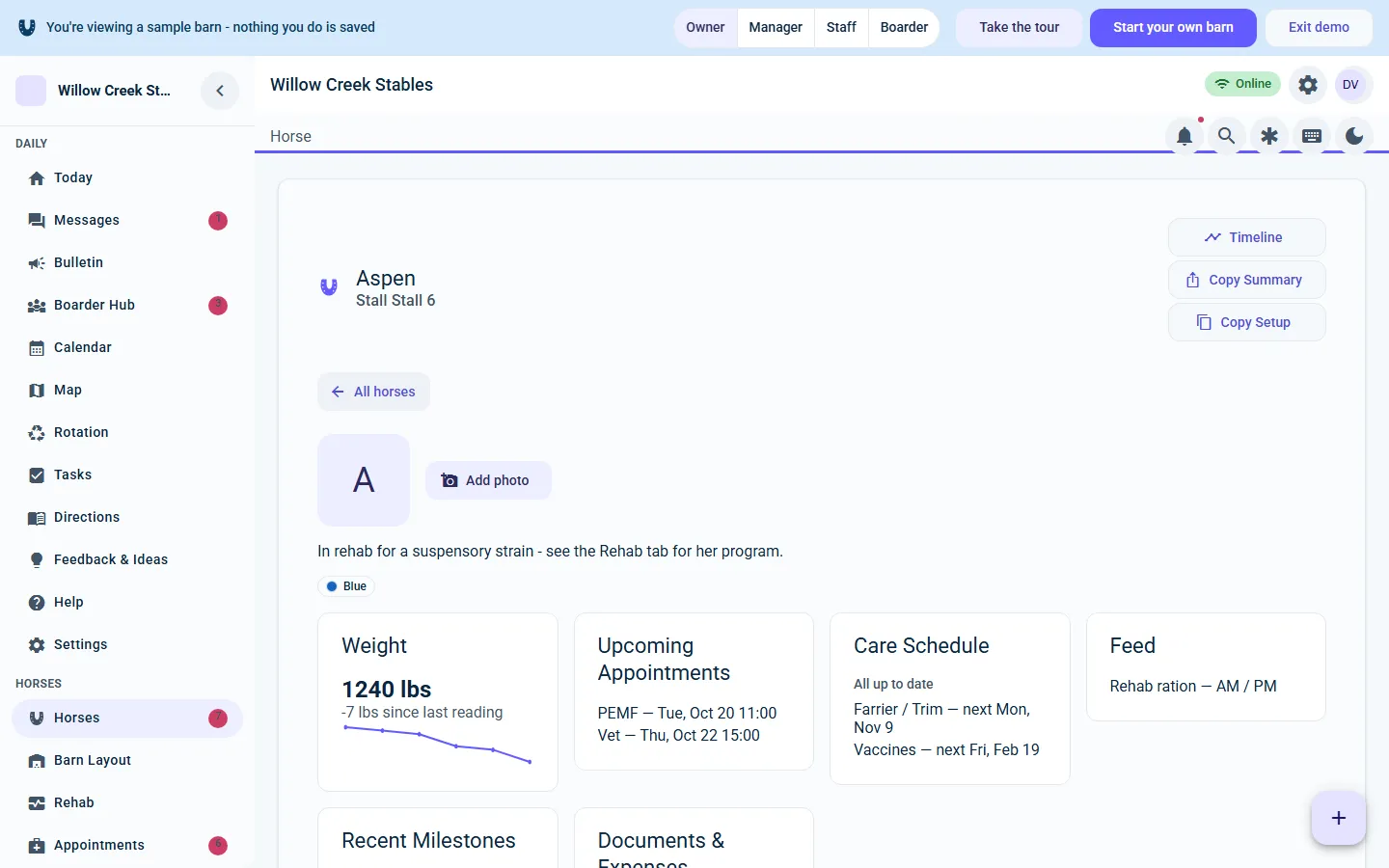Open the Calendar page
Screen dimensions: 1389x868
coord(127,347)
